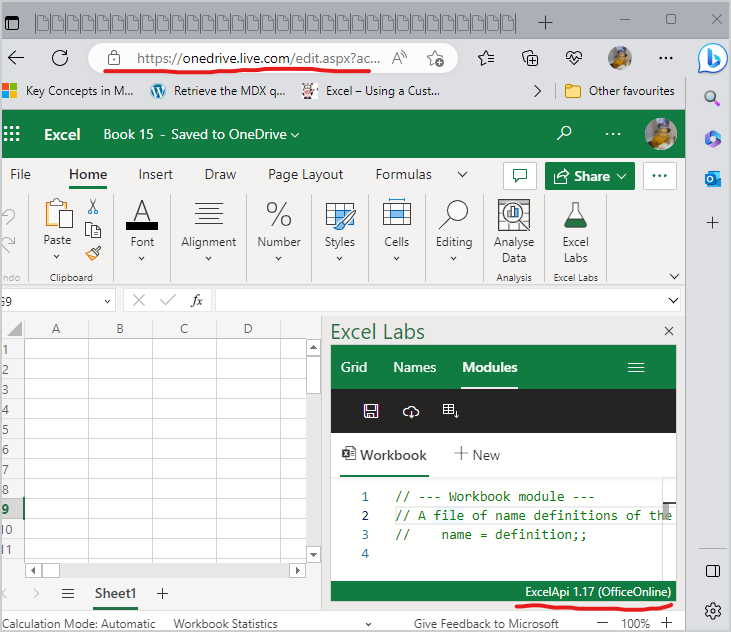Open the Name Box dropdown

click(107, 301)
